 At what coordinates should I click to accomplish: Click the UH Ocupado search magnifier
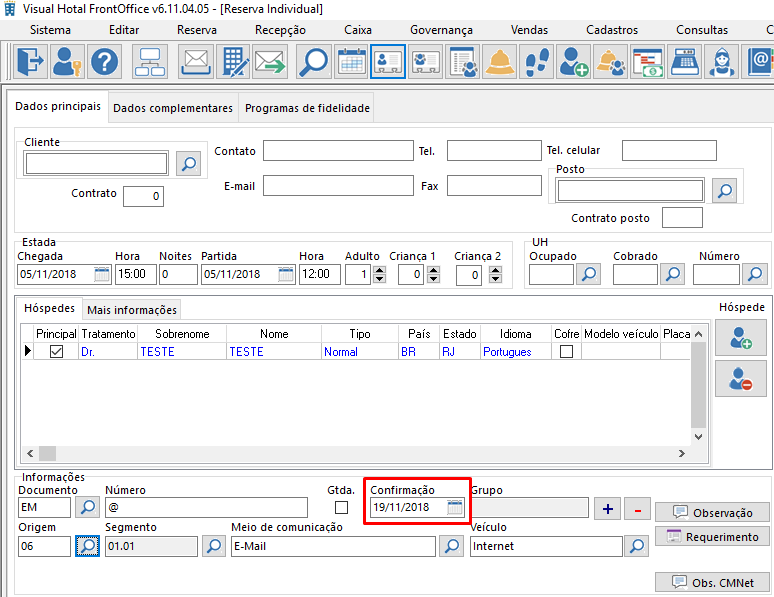588,274
